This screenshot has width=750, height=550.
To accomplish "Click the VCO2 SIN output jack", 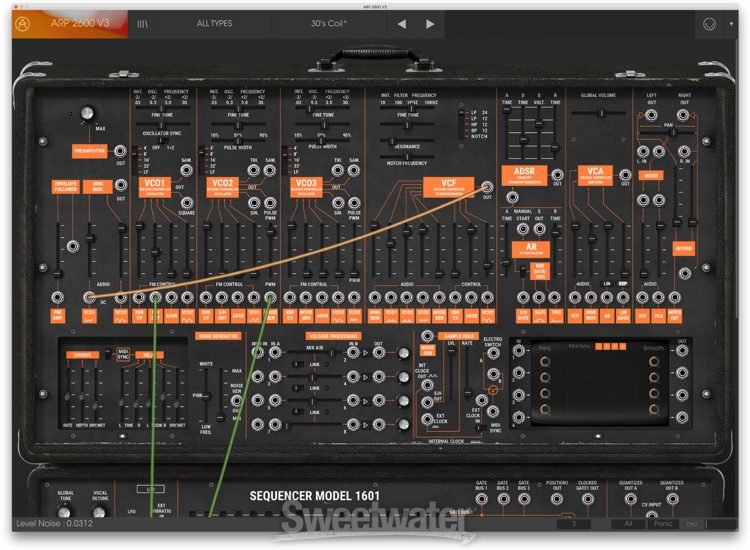I will coord(254,202).
